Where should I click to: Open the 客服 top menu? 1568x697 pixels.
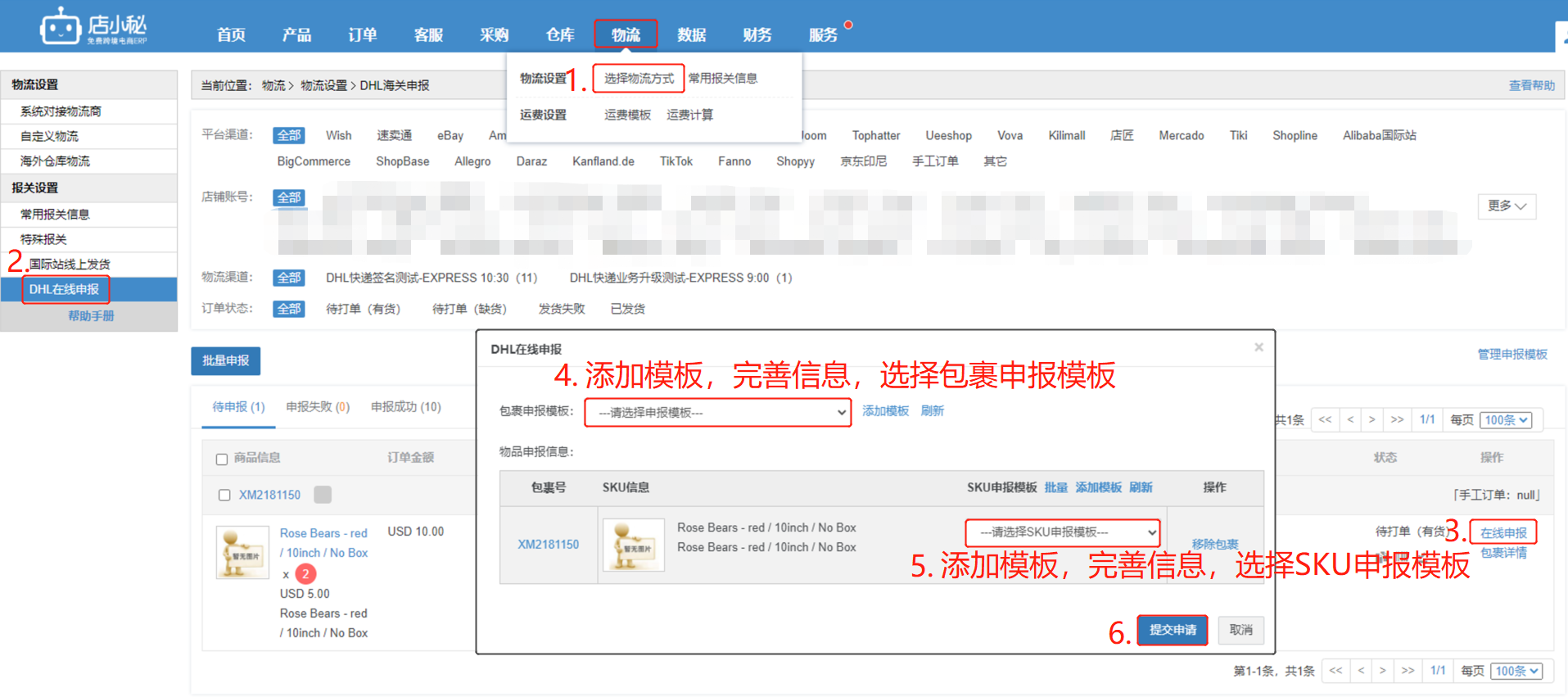coord(428,34)
